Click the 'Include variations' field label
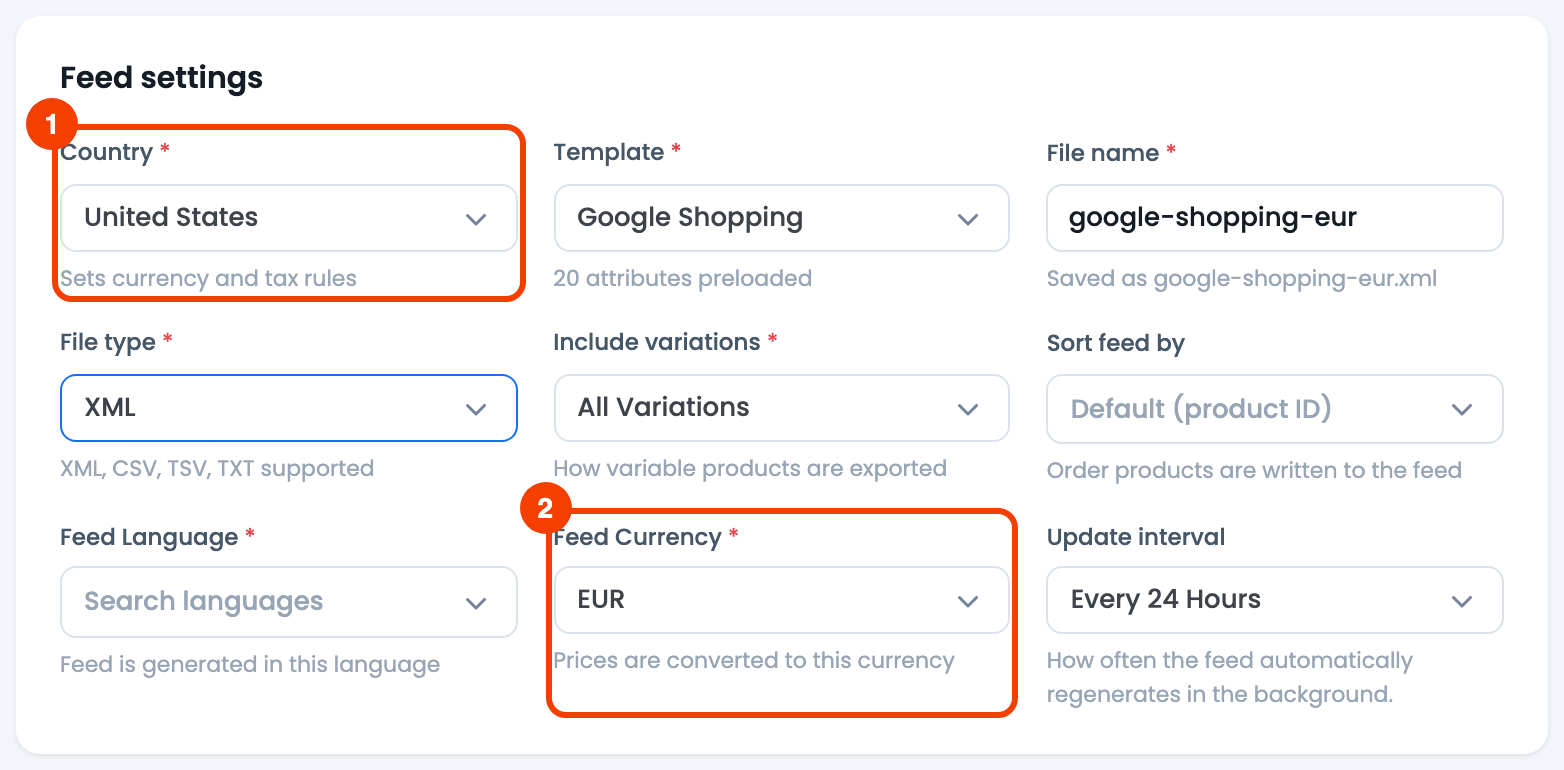 click(x=657, y=342)
